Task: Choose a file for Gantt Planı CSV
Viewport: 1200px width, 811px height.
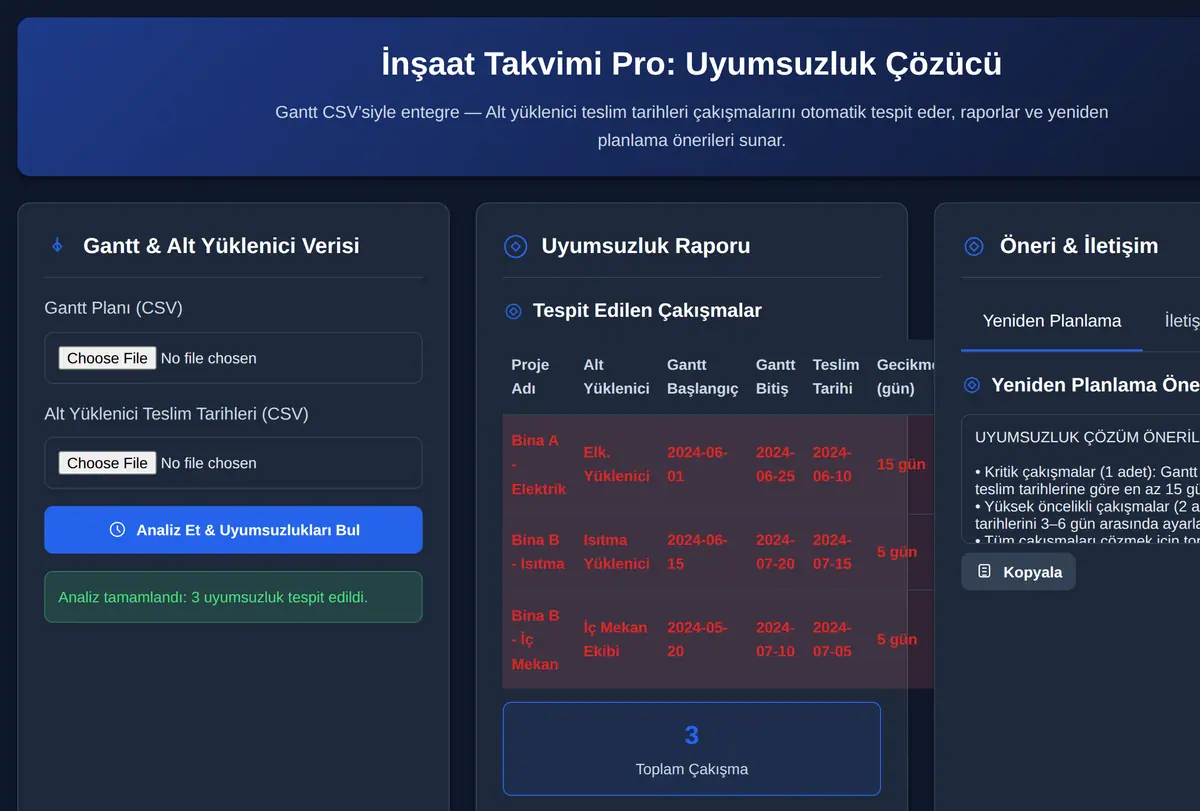Action: click(107, 358)
